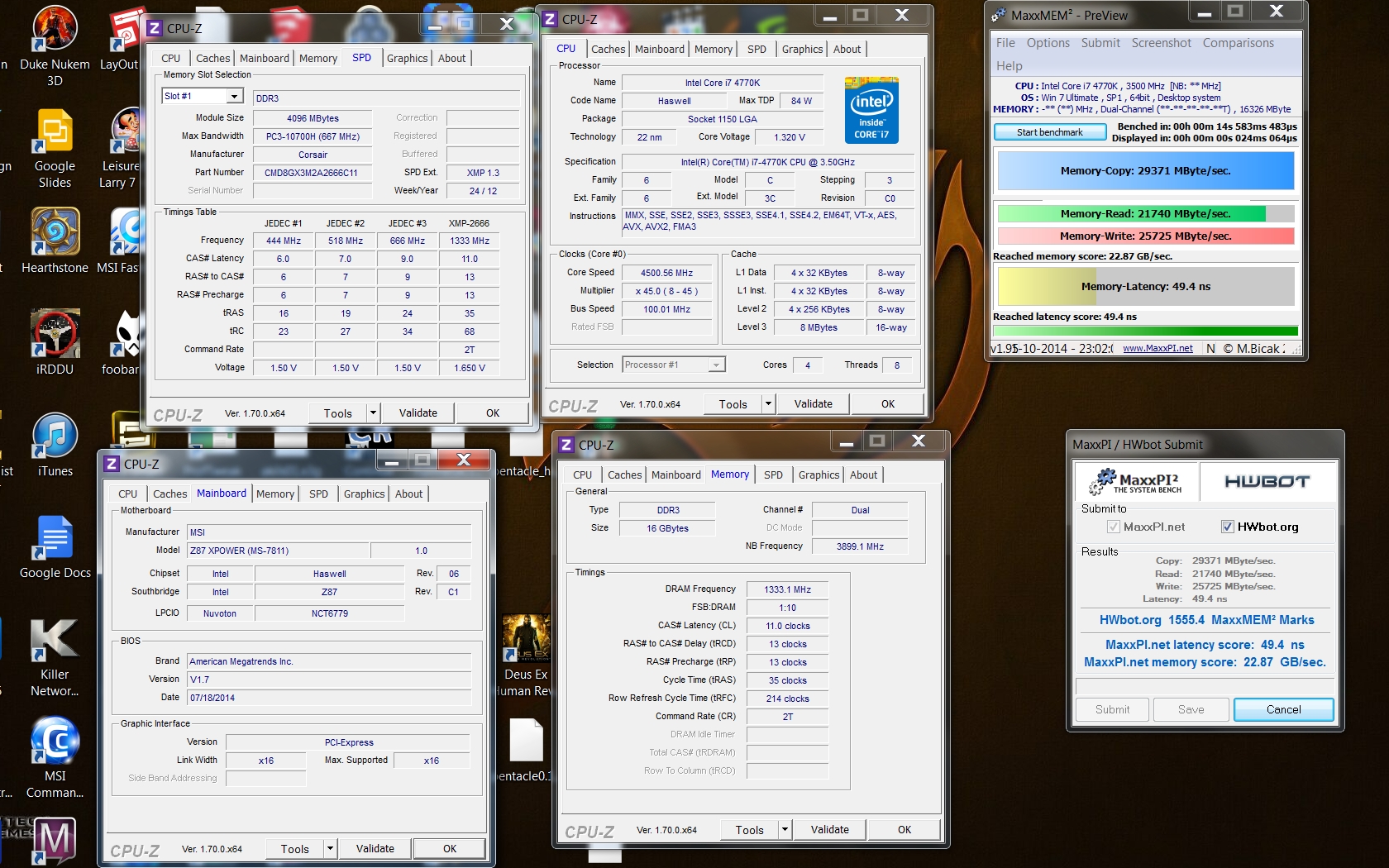Click Validate in the Mainboard window
Screen dimensions: 1389x868
tap(375, 848)
